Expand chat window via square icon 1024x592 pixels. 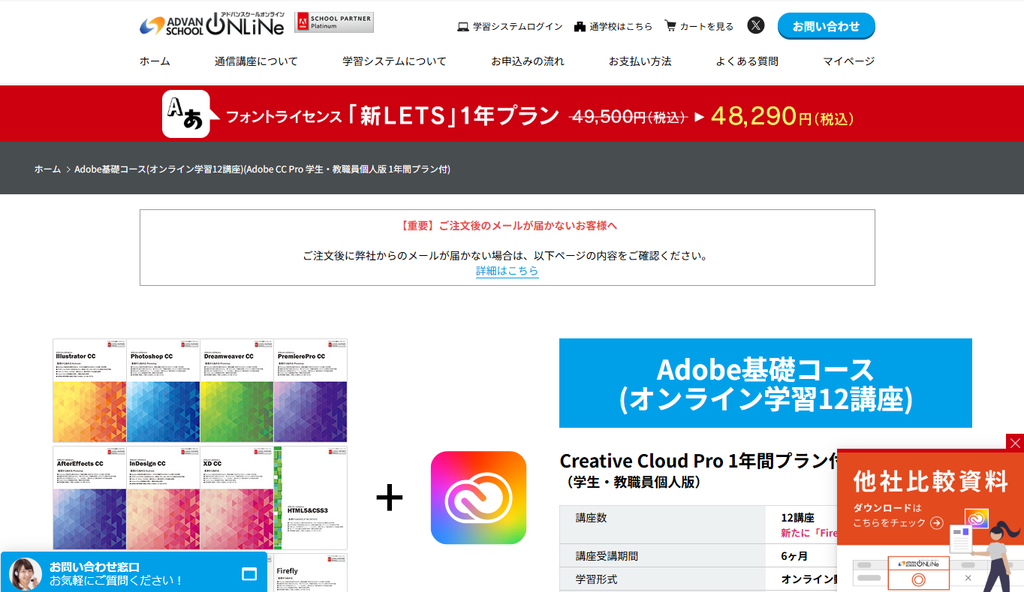click(x=249, y=574)
